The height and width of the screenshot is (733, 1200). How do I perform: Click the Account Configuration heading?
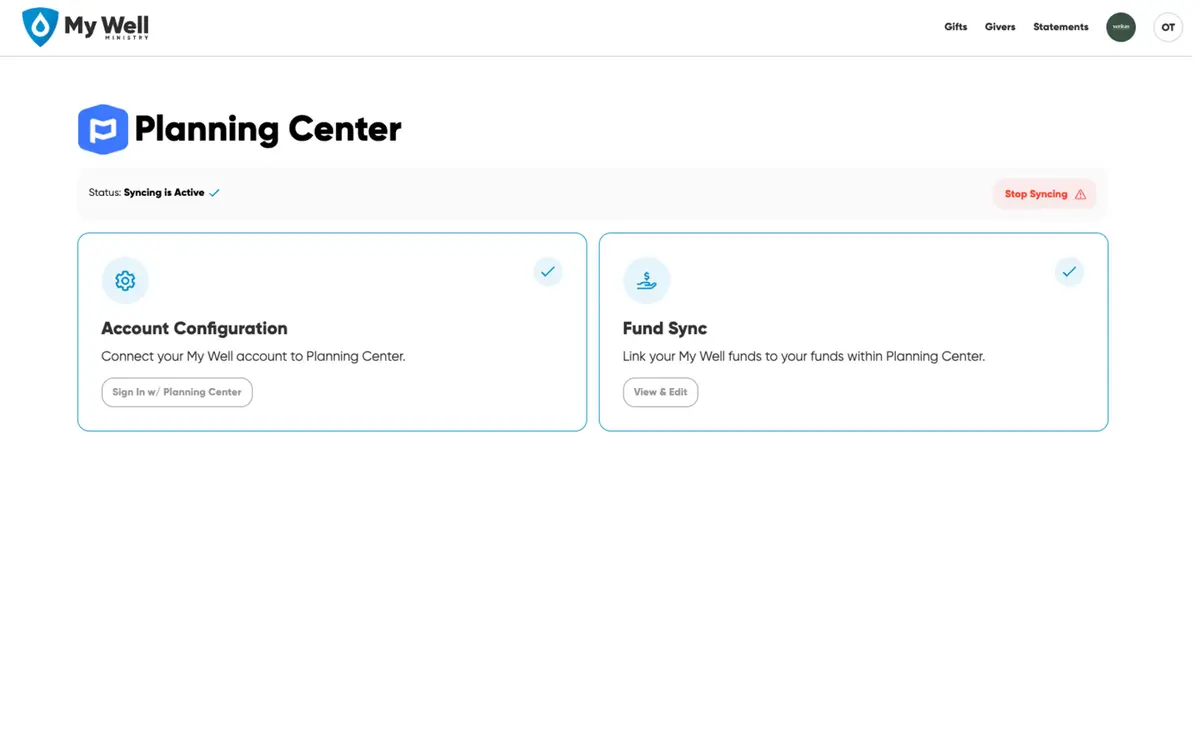point(194,328)
